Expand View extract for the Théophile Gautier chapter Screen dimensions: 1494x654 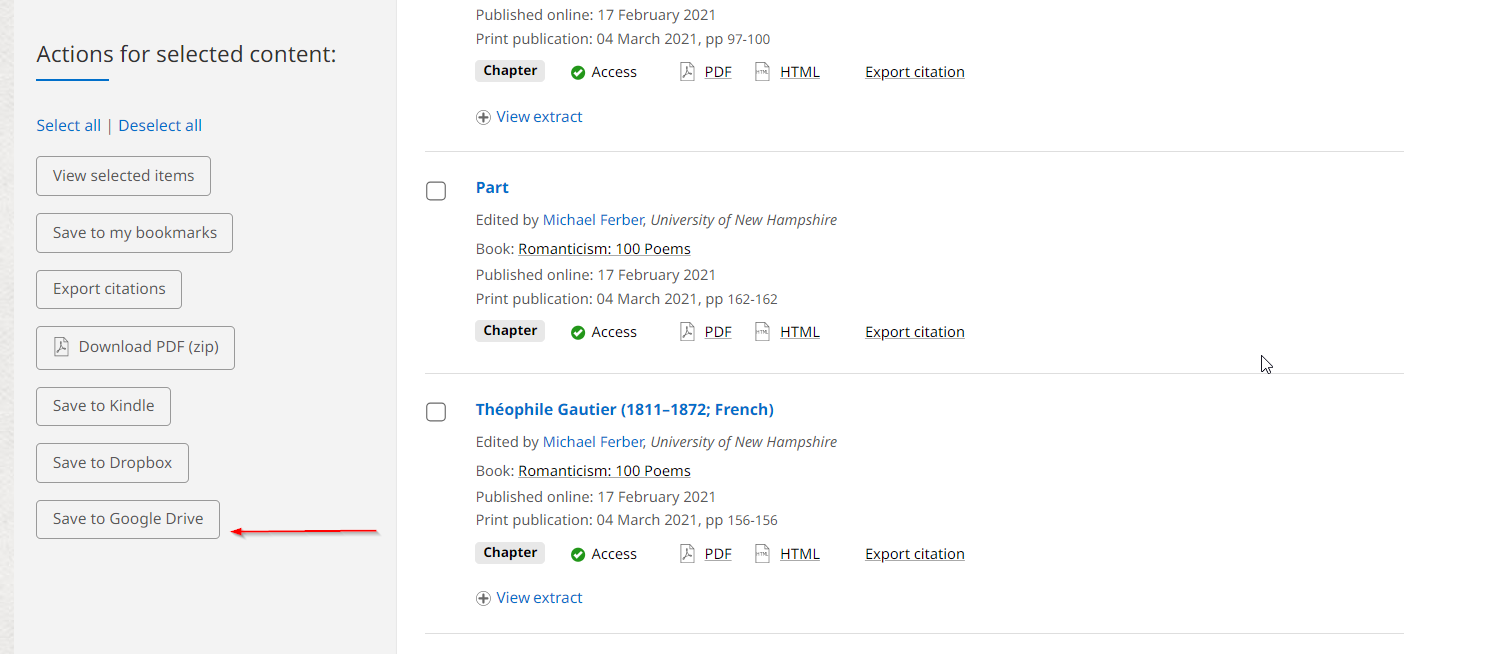tap(539, 598)
